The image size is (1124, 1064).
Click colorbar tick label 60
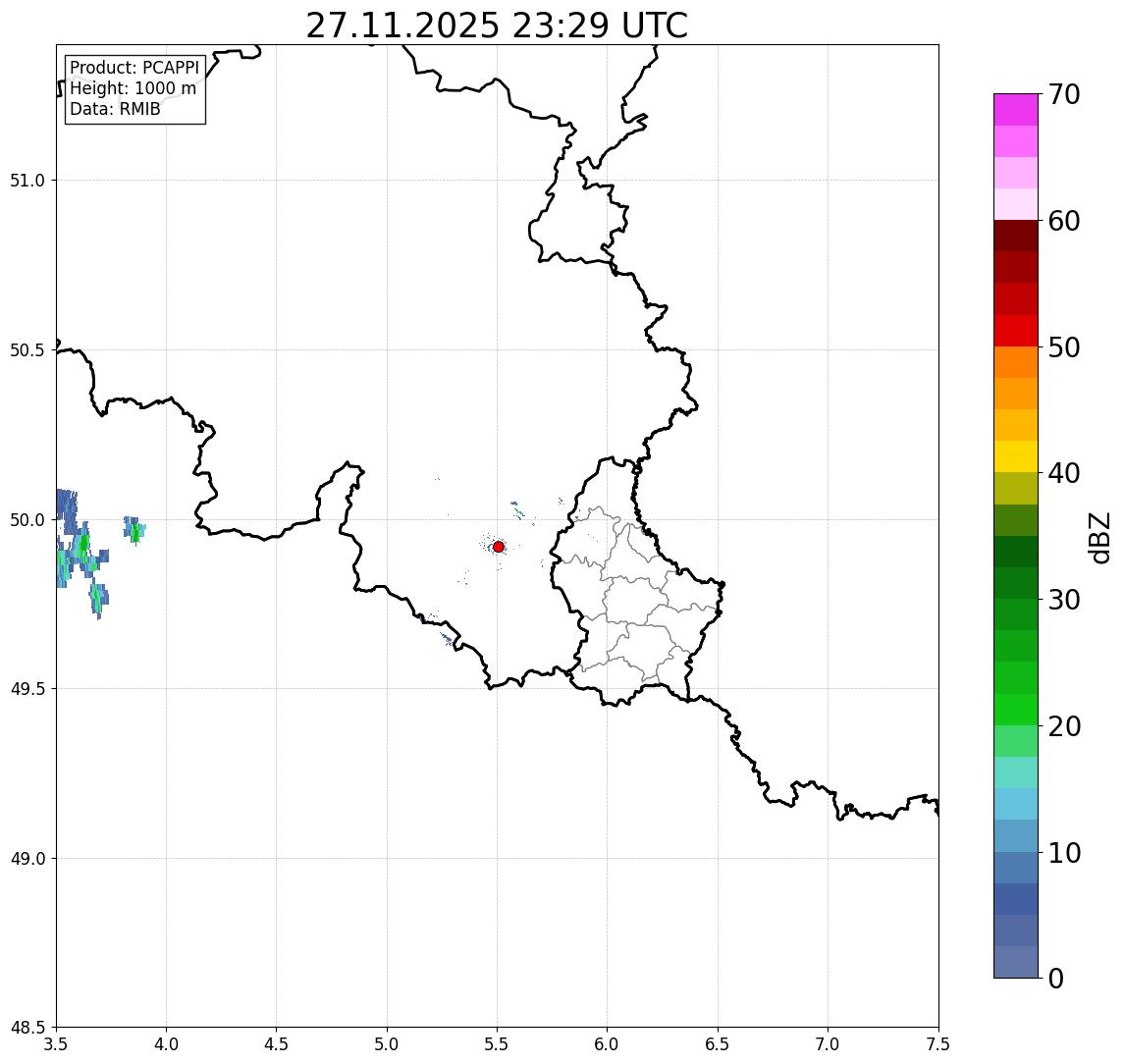(1064, 221)
